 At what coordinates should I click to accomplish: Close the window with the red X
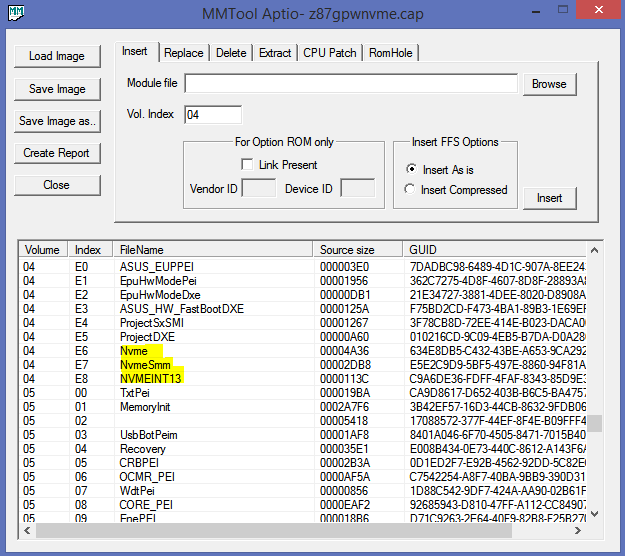(x=599, y=10)
